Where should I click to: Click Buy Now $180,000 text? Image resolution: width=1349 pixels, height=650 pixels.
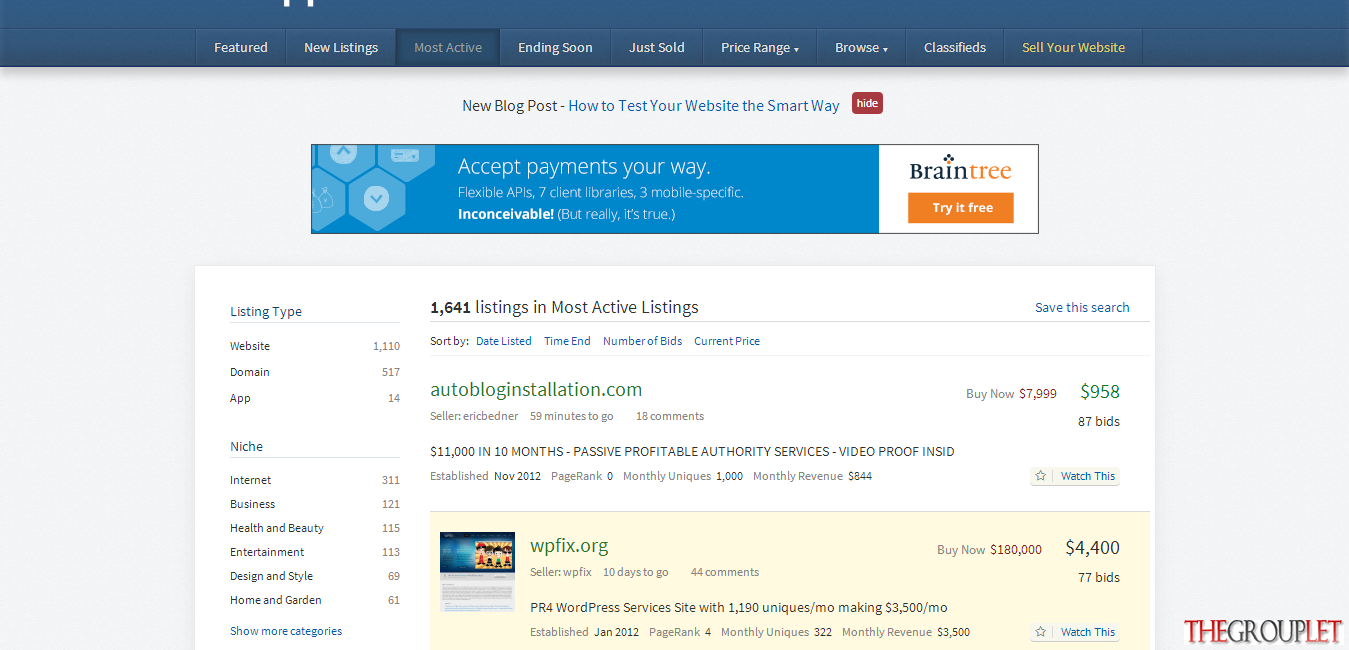pos(989,550)
